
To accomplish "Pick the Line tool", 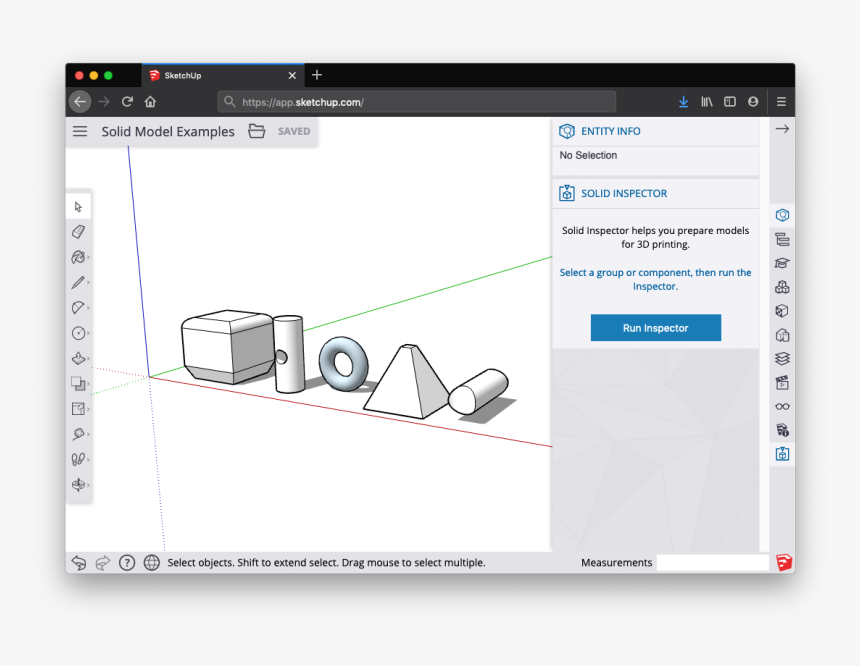I will (x=79, y=282).
